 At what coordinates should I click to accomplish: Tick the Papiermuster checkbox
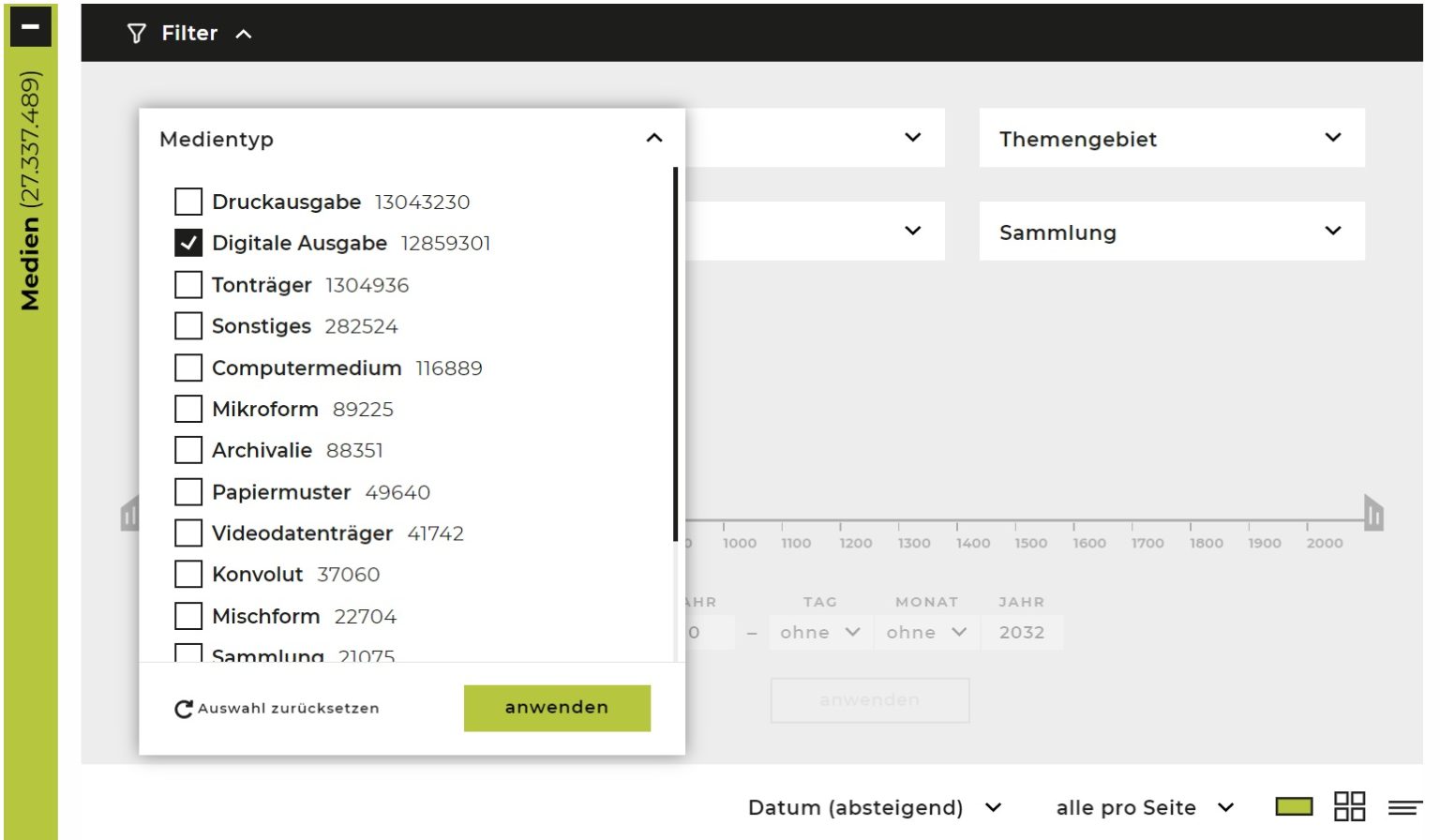[x=188, y=492]
